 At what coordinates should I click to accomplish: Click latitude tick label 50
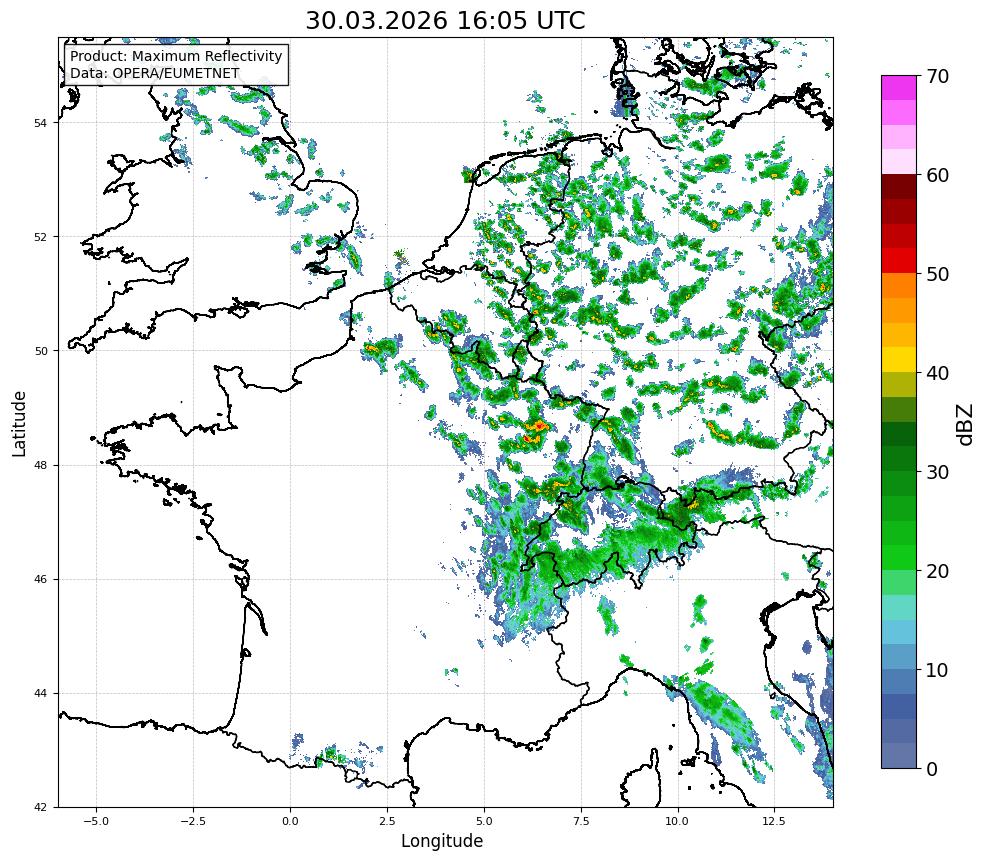coord(39,351)
